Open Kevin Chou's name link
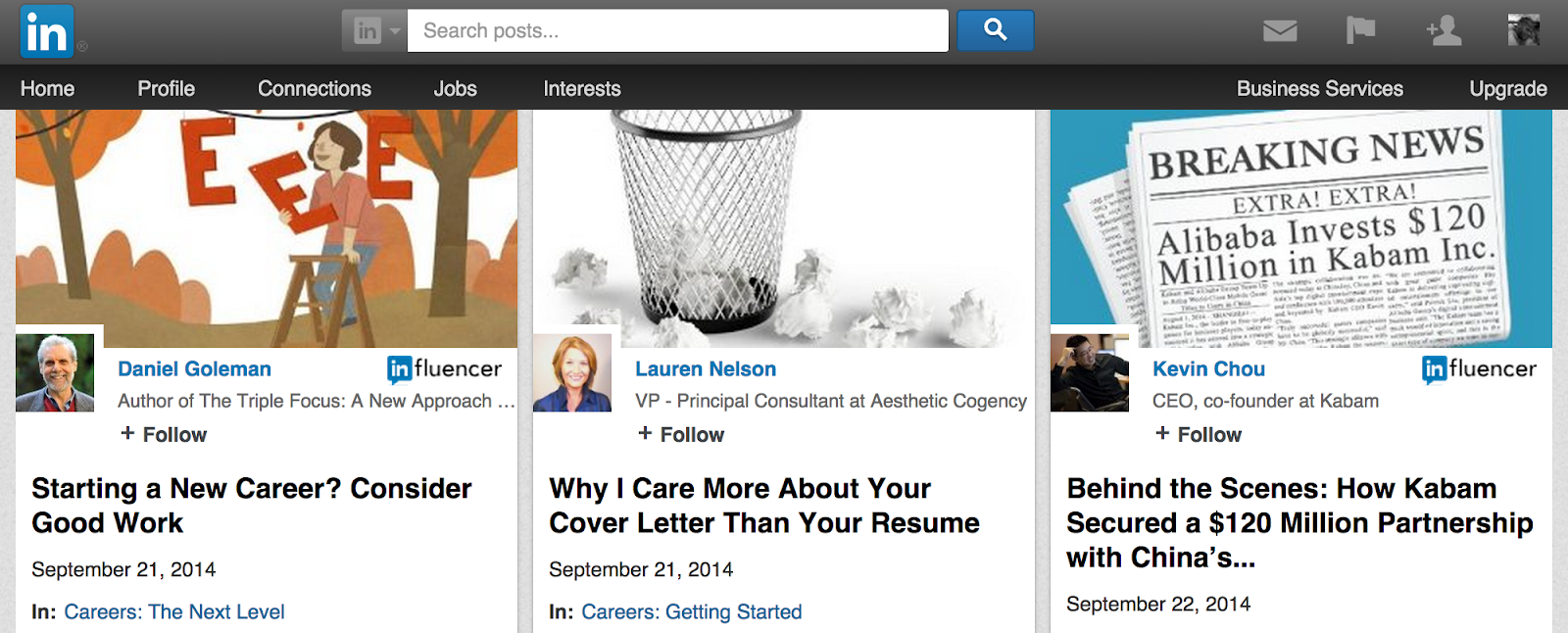The image size is (1568, 633). click(x=1208, y=369)
